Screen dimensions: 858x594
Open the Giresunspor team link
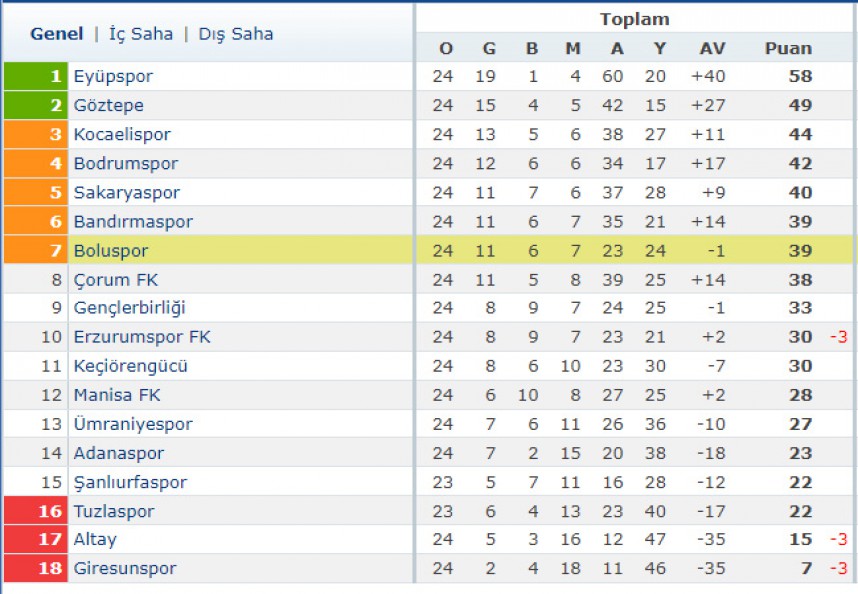click(x=125, y=568)
